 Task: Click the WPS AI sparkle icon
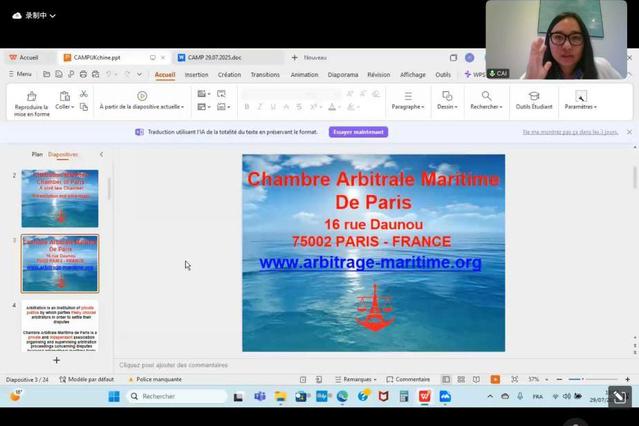click(467, 74)
